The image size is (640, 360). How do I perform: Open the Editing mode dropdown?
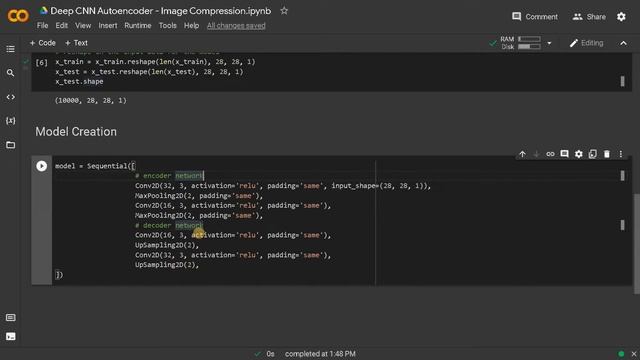tap(587, 43)
